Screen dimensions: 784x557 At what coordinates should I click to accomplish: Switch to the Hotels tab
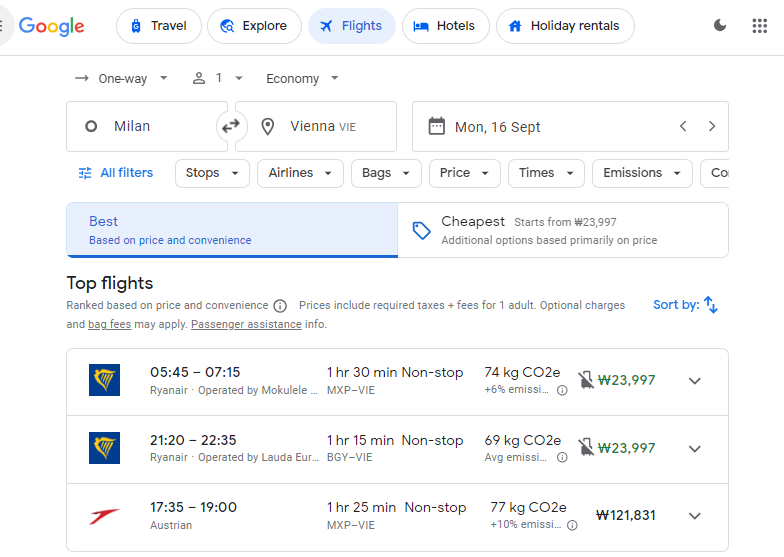445,26
